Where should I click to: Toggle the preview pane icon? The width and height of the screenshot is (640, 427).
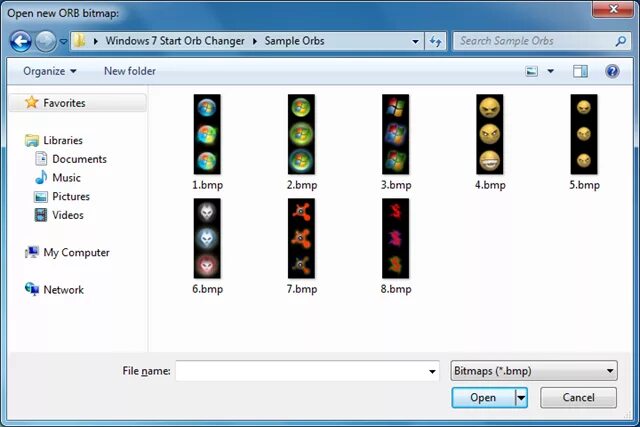[580, 71]
